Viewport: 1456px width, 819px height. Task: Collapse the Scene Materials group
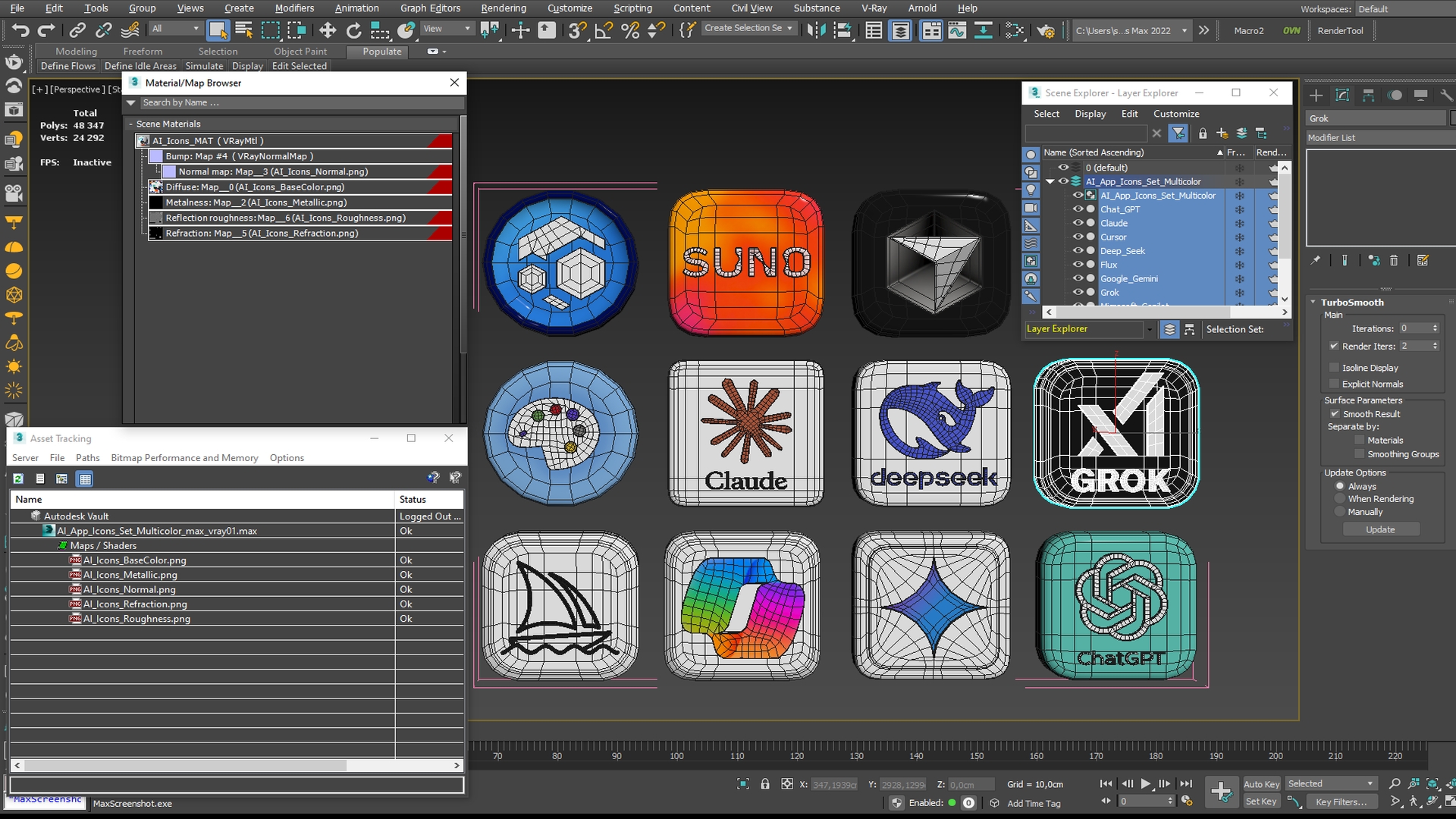click(130, 124)
